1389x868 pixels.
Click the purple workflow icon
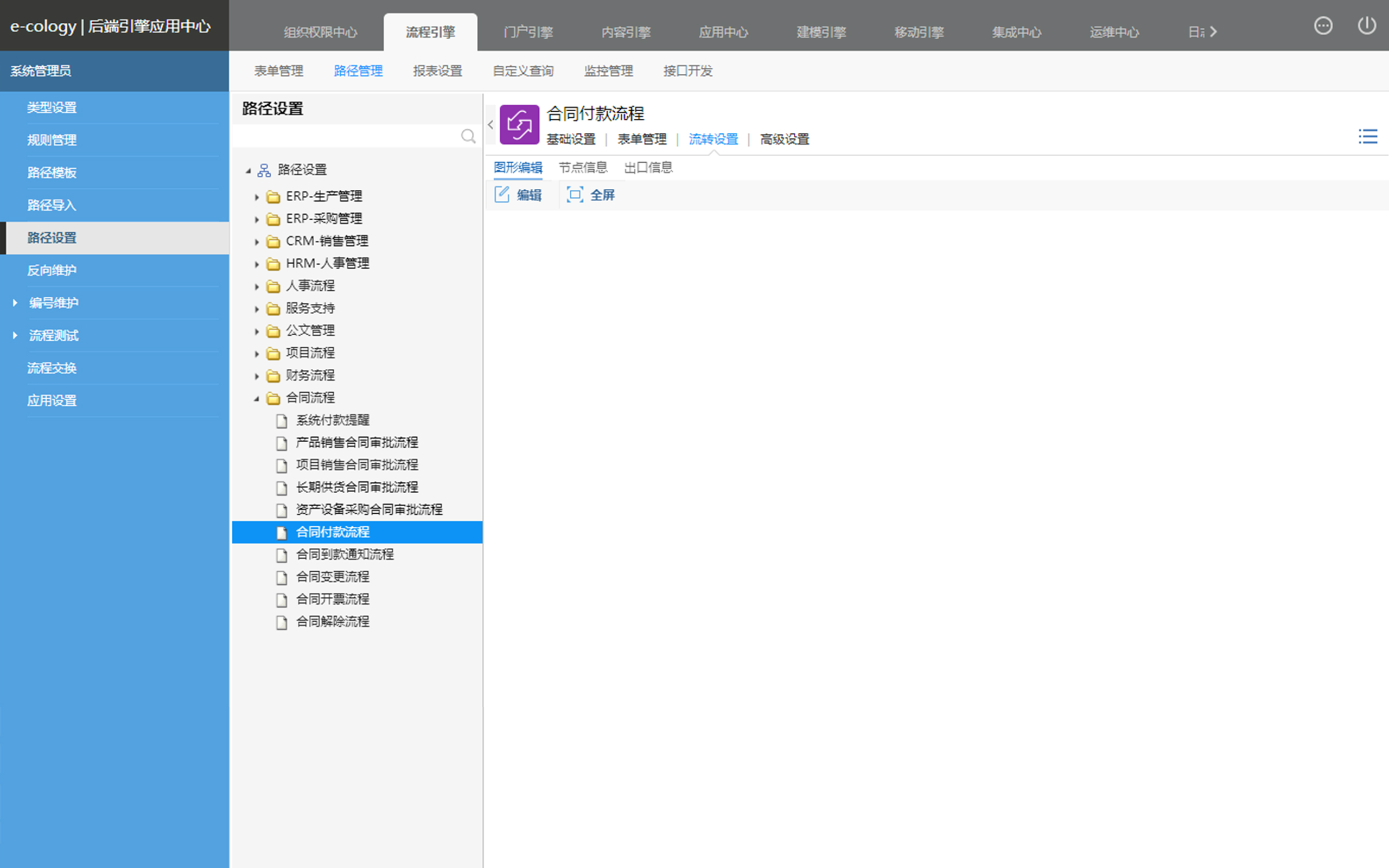519,124
